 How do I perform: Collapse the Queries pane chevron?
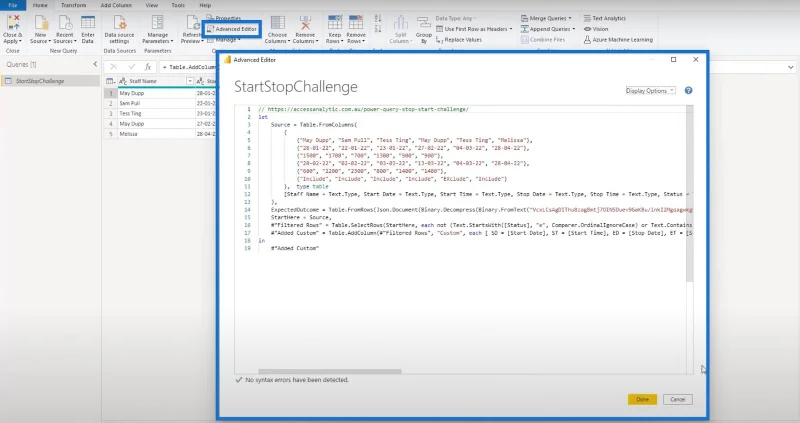(95, 64)
